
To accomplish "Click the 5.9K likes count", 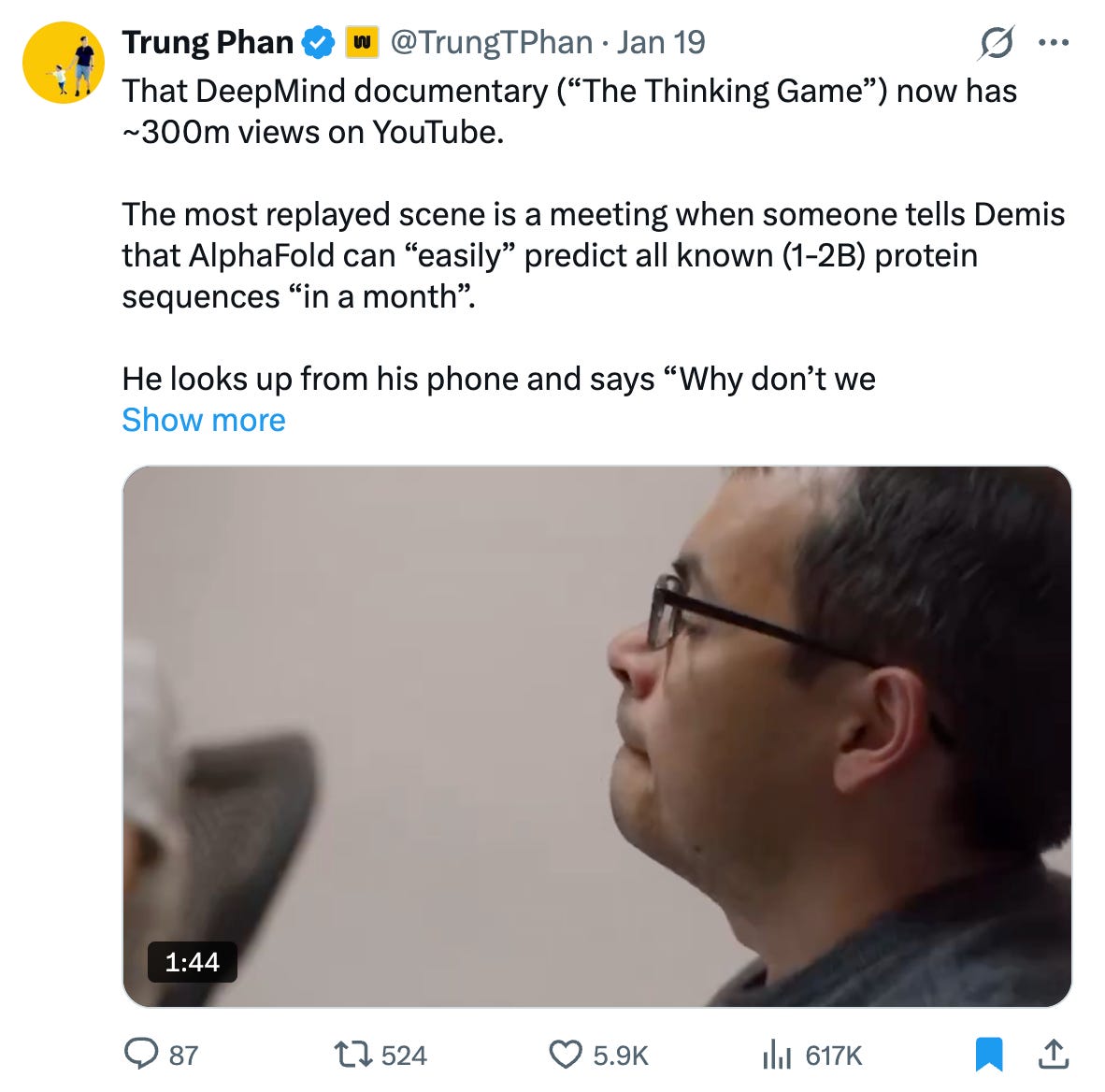I will point(620,1056).
